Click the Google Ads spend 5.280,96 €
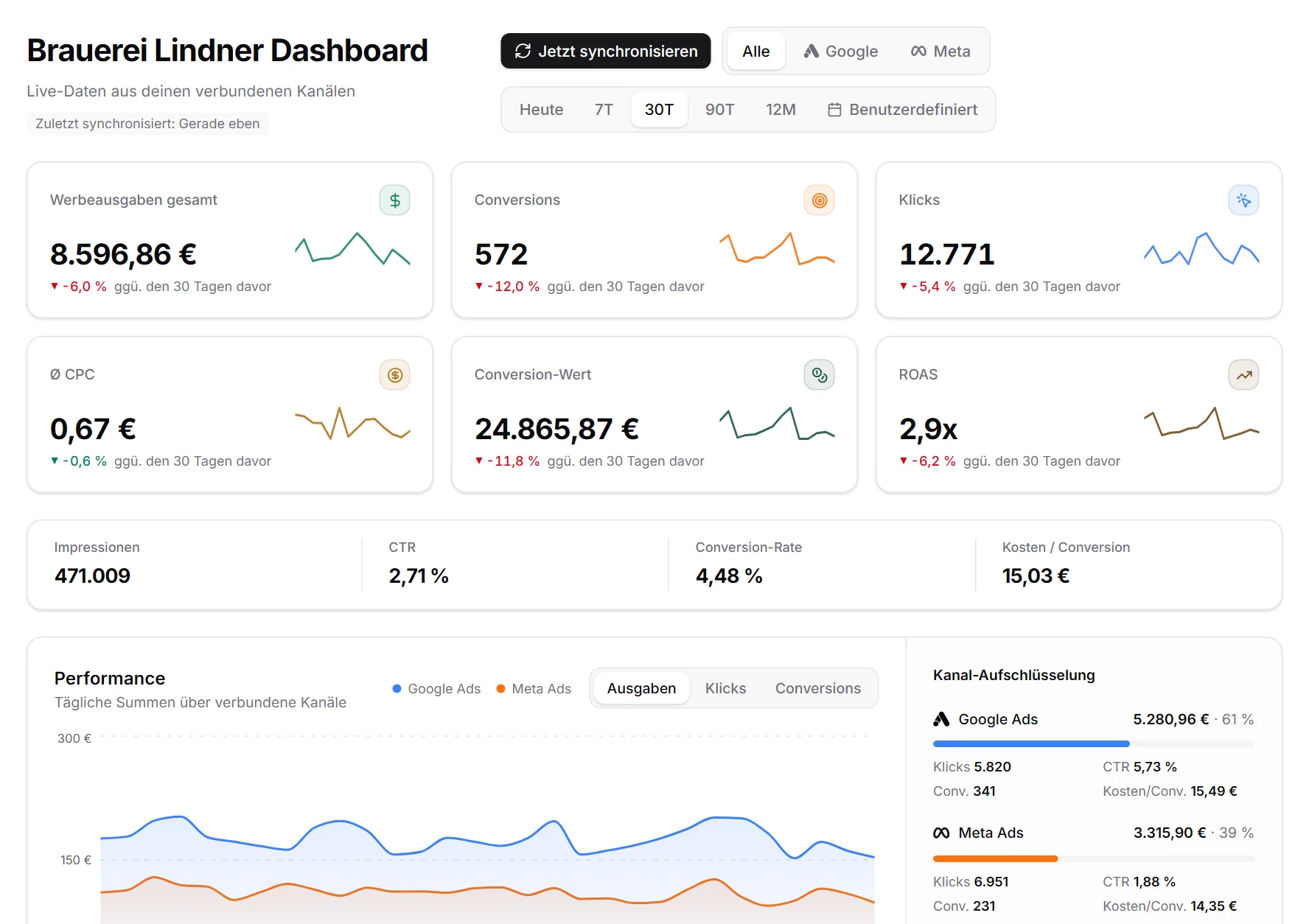The width and height of the screenshot is (1309, 924). [1170, 719]
